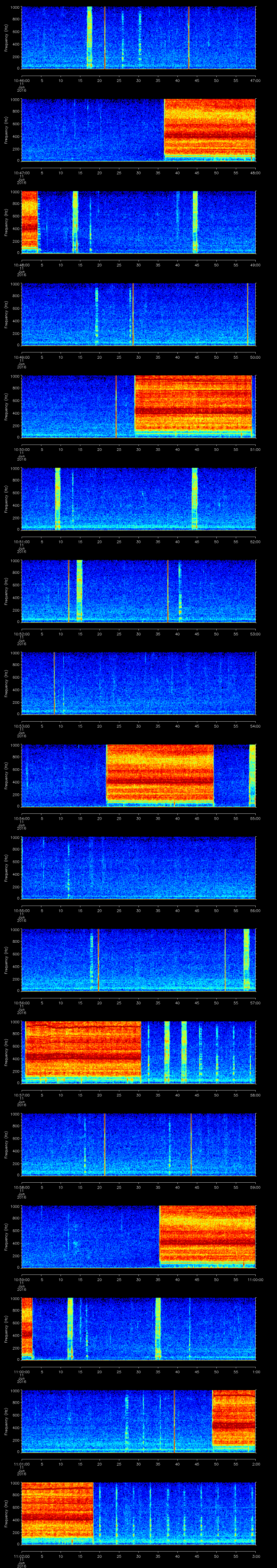
Task: Open the spectrogram panel starting at 10:48:00
Action: pyautogui.click(x=138, y=222)
